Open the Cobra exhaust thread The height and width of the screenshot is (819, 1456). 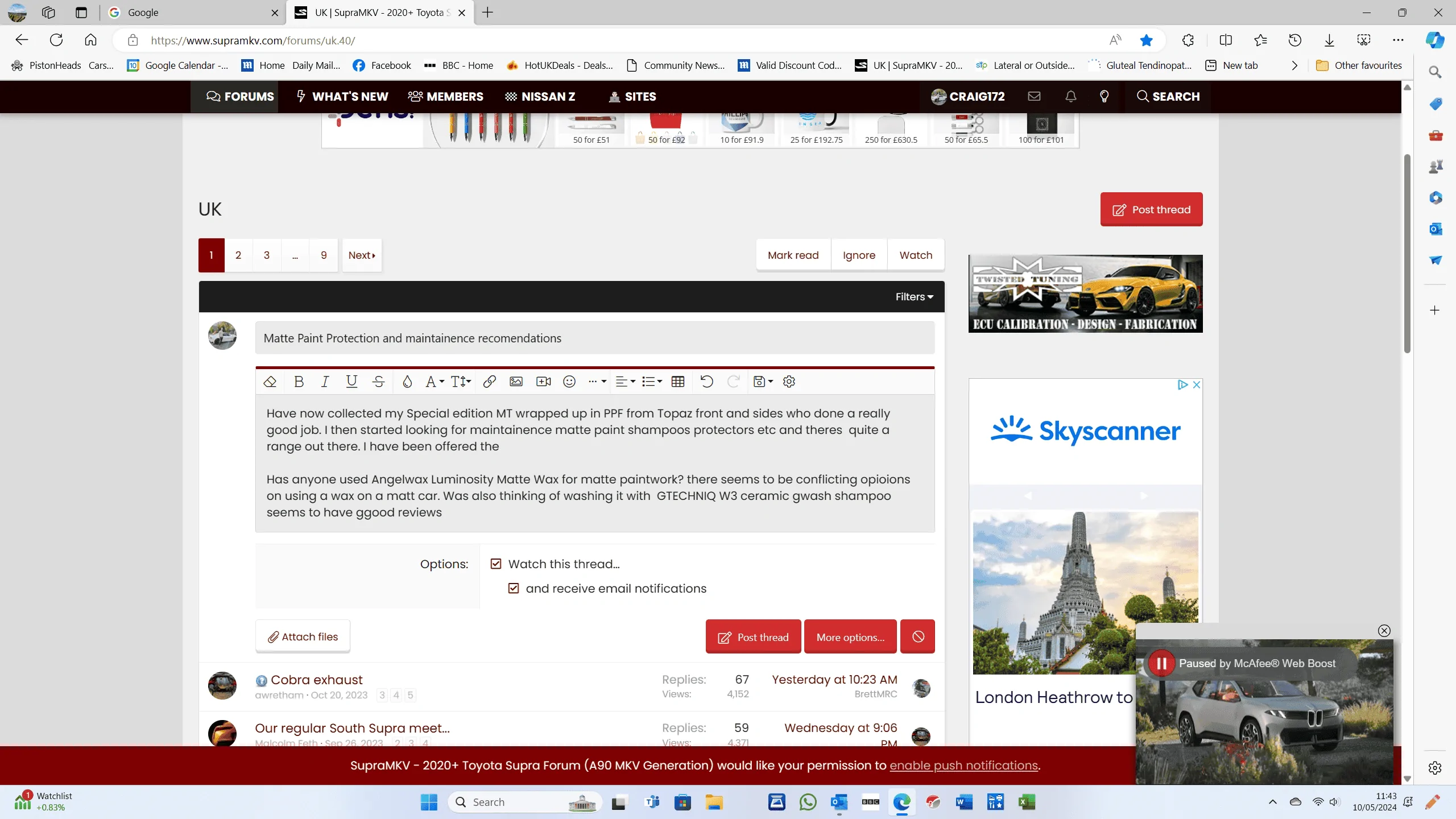pos(316,679)
